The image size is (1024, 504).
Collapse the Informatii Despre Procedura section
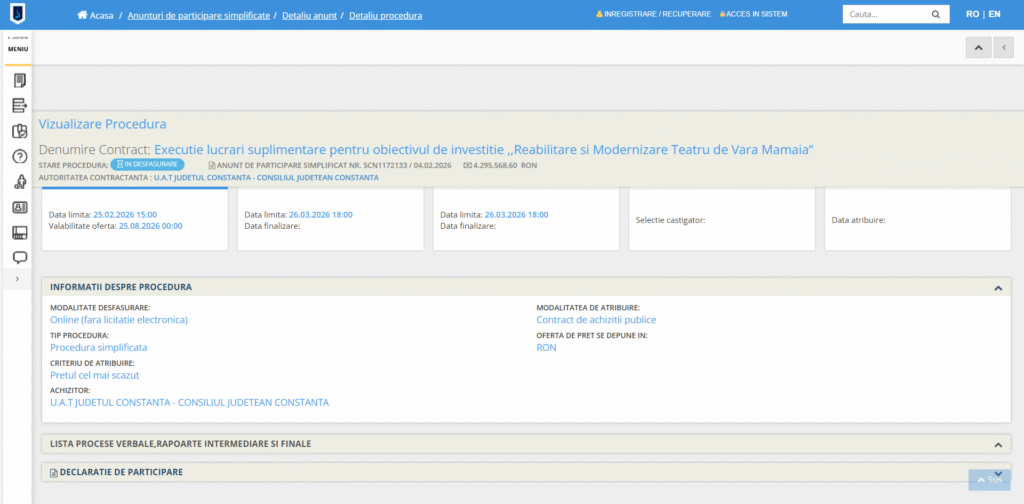click(997, 288)
